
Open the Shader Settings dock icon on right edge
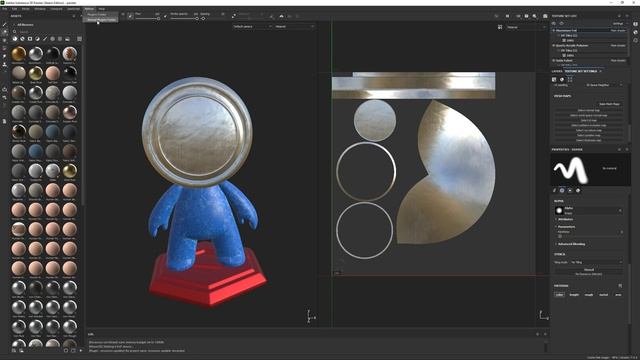[x=636, y=32]
